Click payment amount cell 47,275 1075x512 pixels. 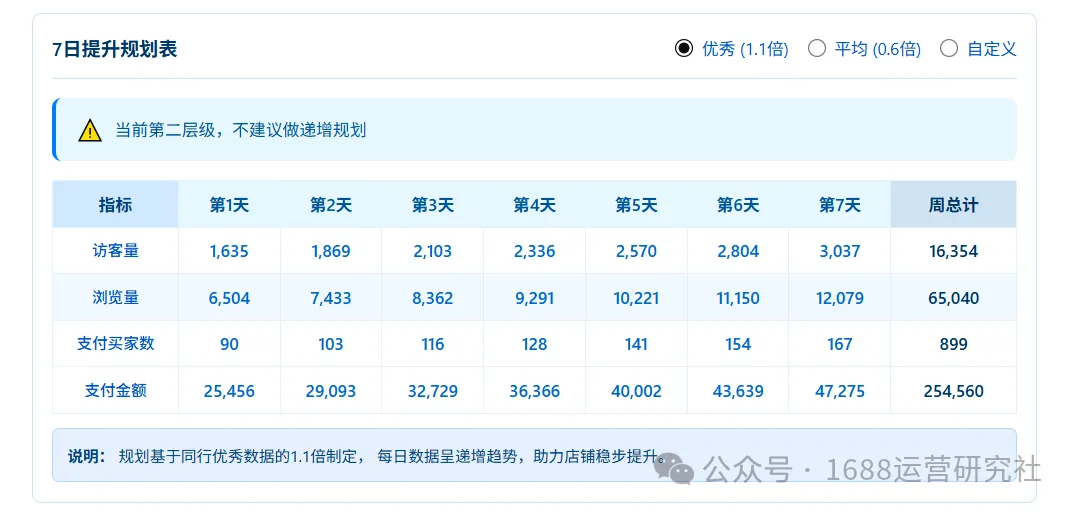coord(840,391)
